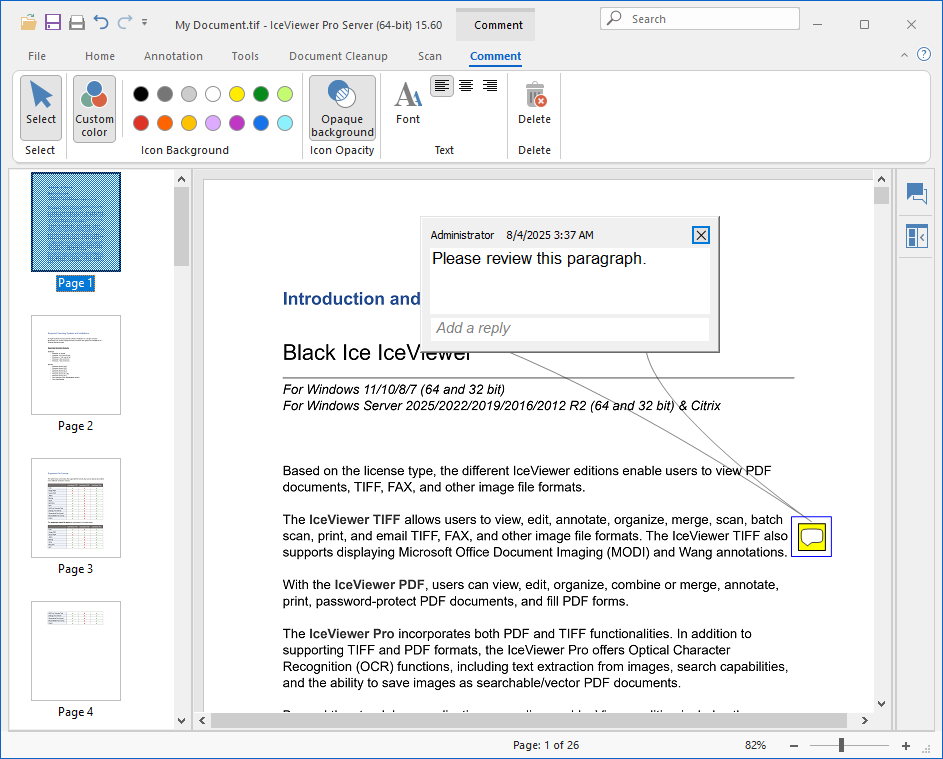
Task: Align comment text left
Action: tap(442, 86)
